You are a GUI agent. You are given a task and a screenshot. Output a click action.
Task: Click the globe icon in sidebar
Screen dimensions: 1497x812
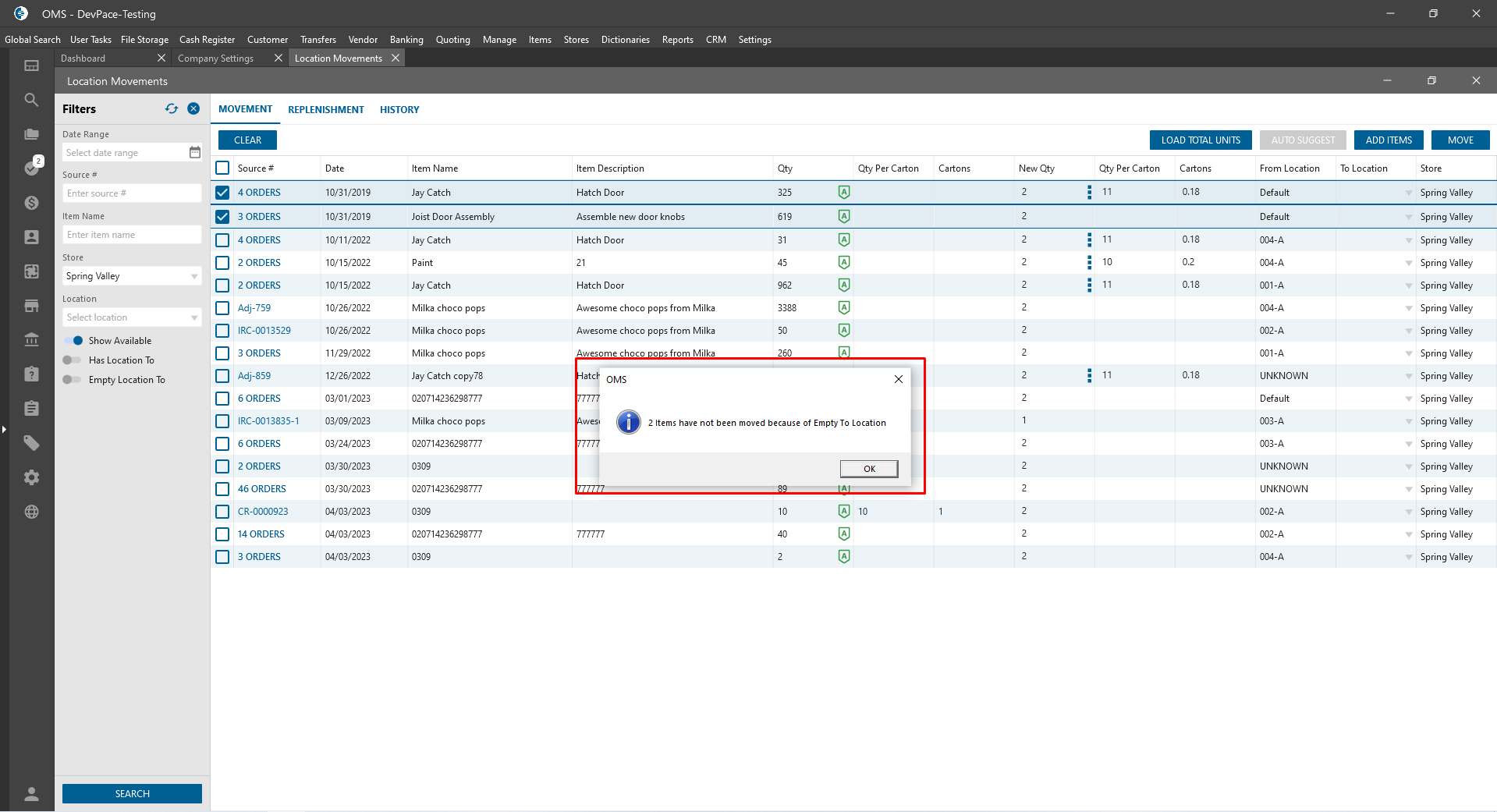31,512
